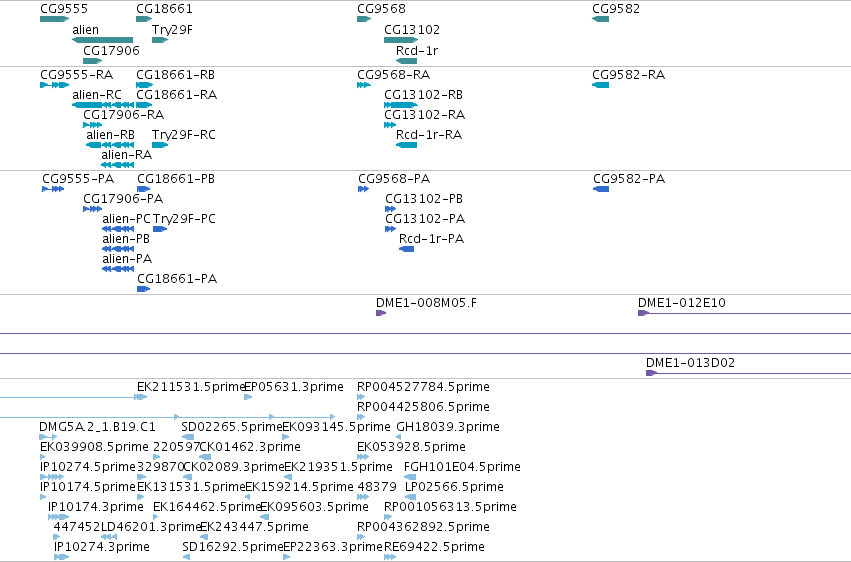Select the CG18661-PB protein glyph

coord(143,189)
